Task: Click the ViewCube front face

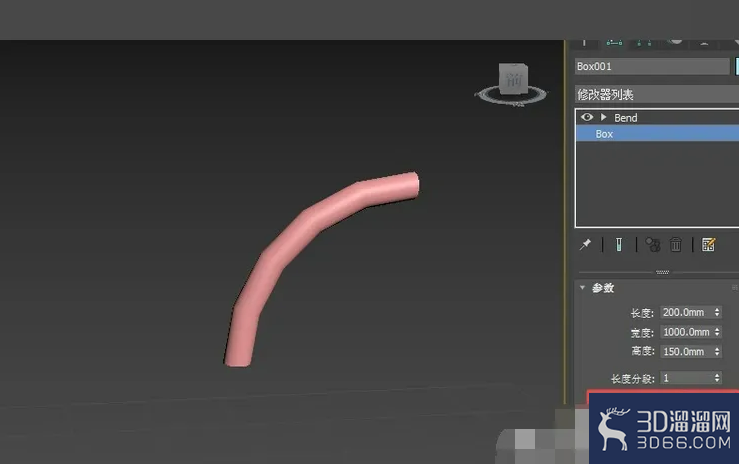Action: 513,79
